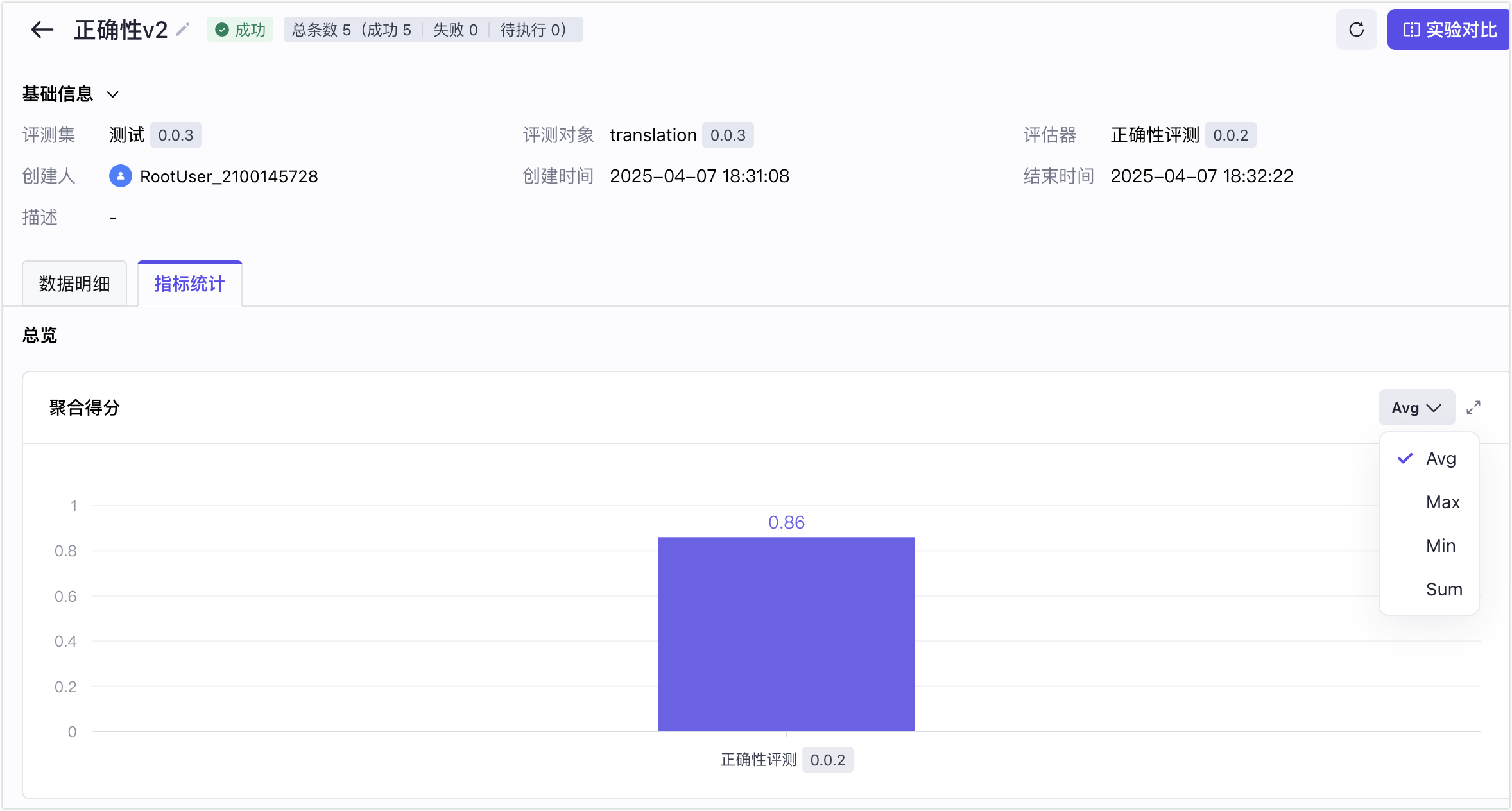
Task: Open the Avg aggregation dropdown
Action: [1416, 407]
